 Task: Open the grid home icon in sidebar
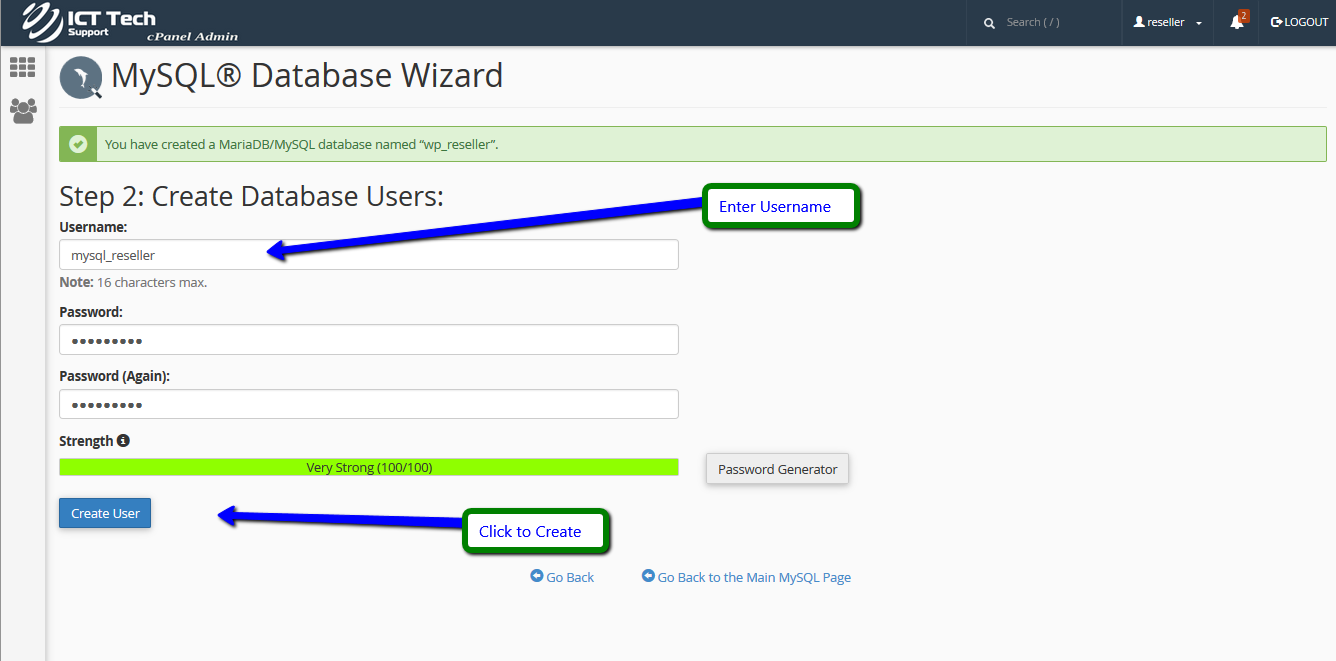pos(22,67)
